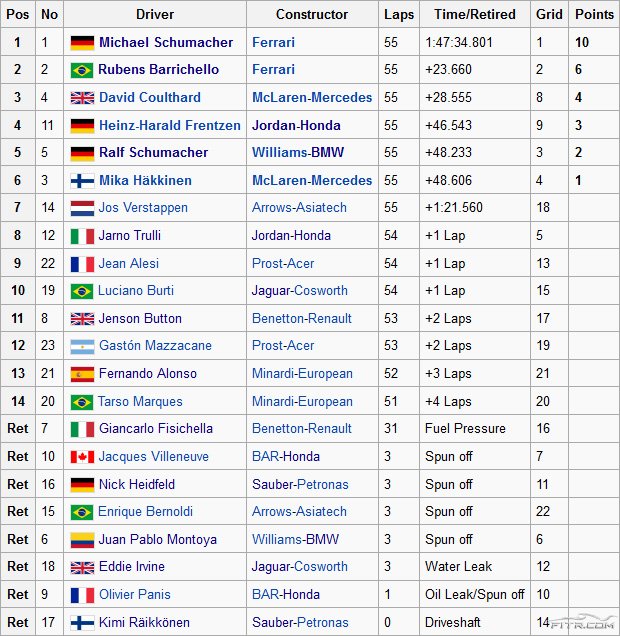Click the Dutch flag beside Jos Verstappen

pos(82,208)
